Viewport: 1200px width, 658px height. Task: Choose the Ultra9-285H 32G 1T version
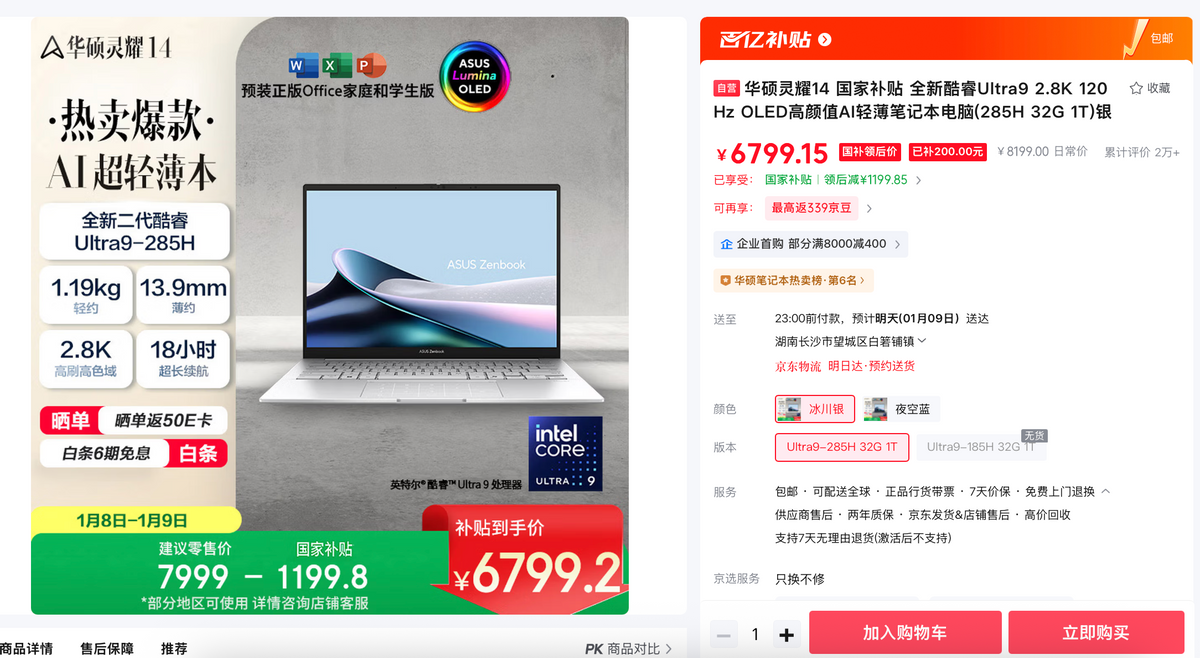pyautogui.click(x=841, y=447)
